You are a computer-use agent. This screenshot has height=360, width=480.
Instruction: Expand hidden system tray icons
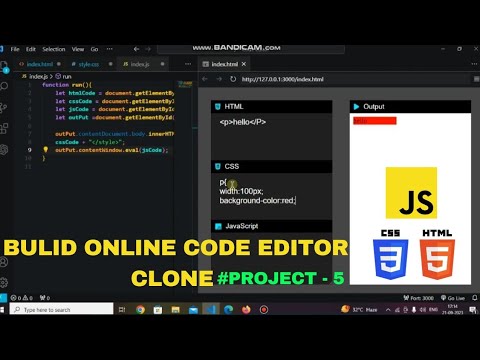(x=388, y=310)
